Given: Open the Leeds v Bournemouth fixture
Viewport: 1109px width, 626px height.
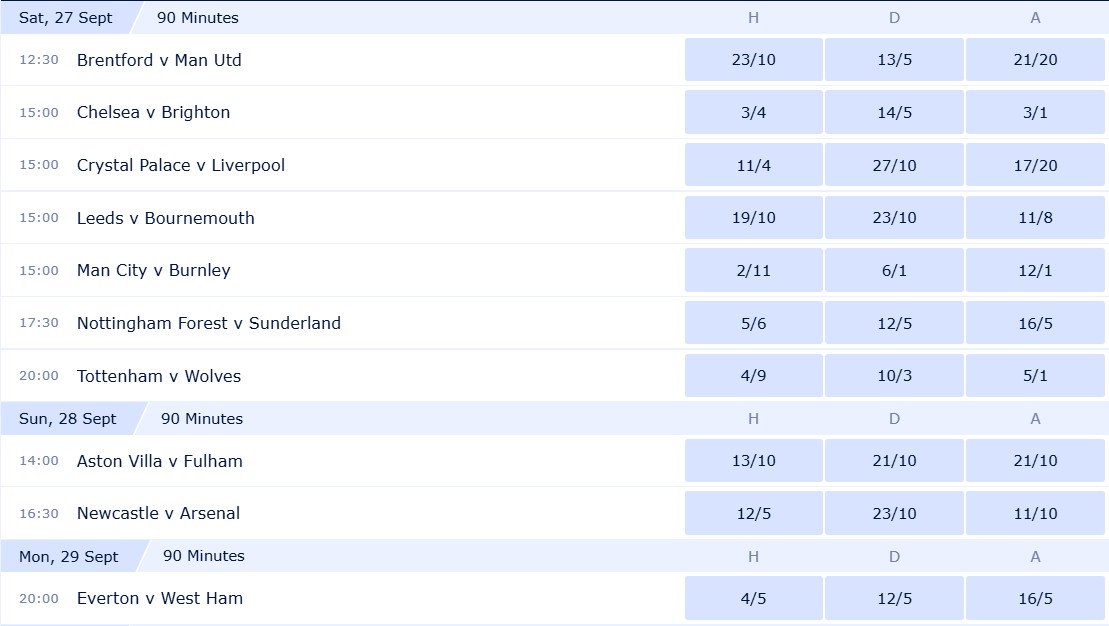Looking at the screenshot, I should [x=166, y=218].
